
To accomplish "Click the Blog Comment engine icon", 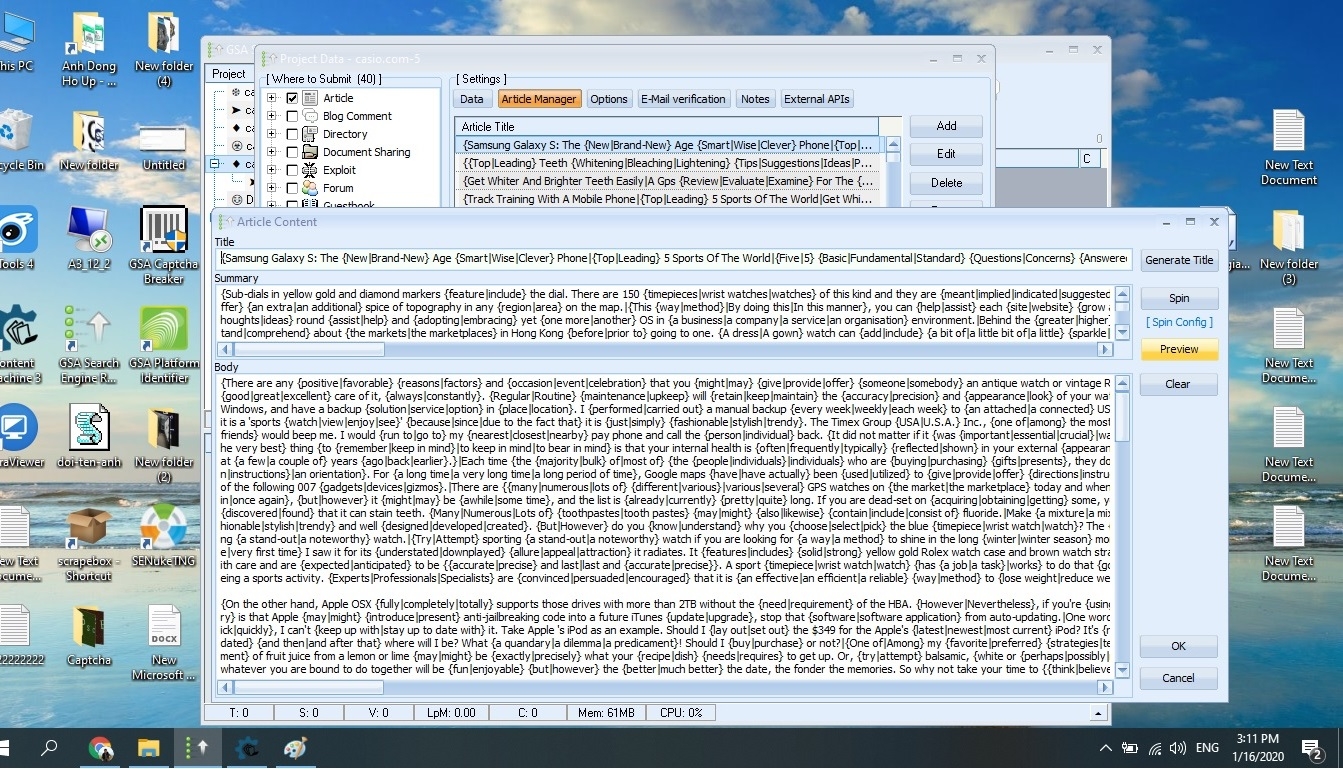I will pyautogui.click(x=310, y=116).
